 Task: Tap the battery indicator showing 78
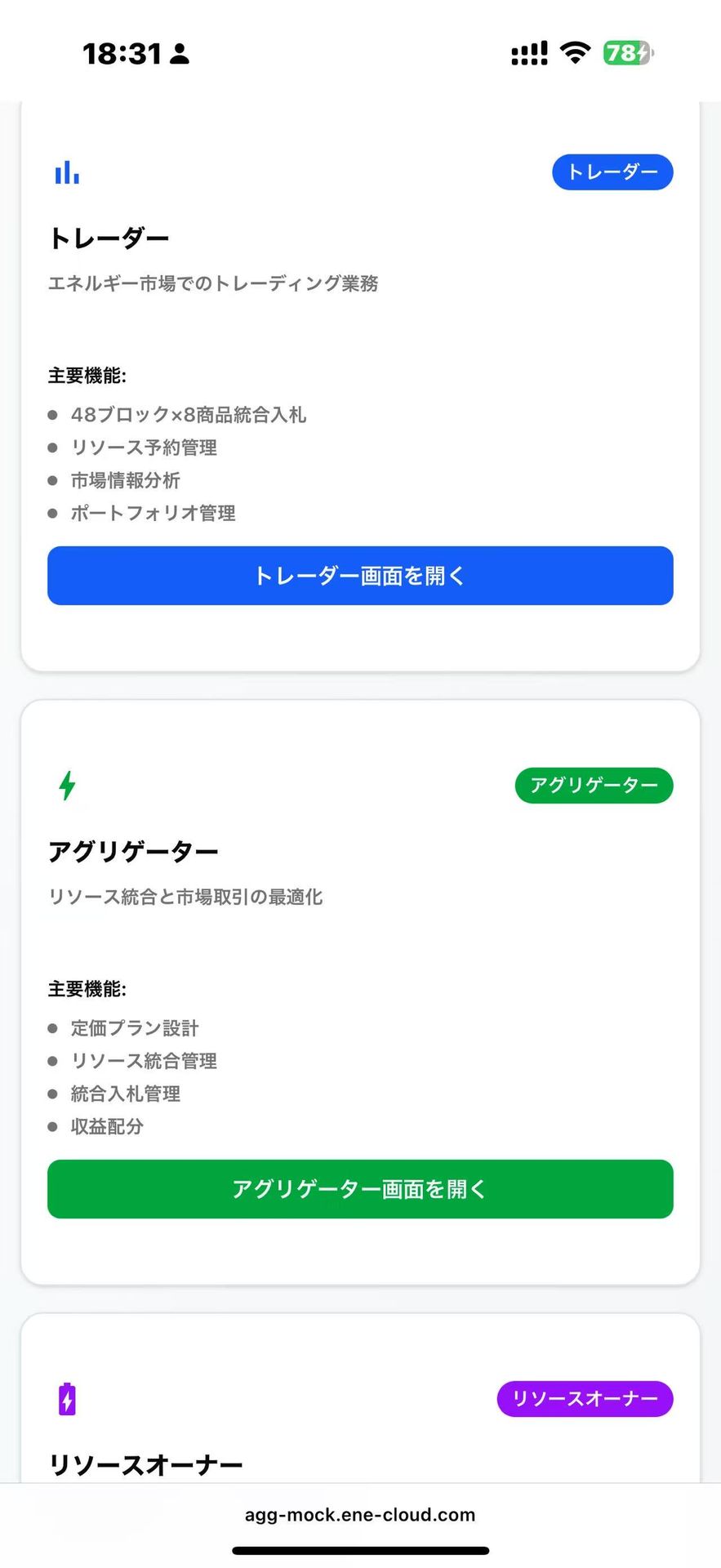coord(629,53)
